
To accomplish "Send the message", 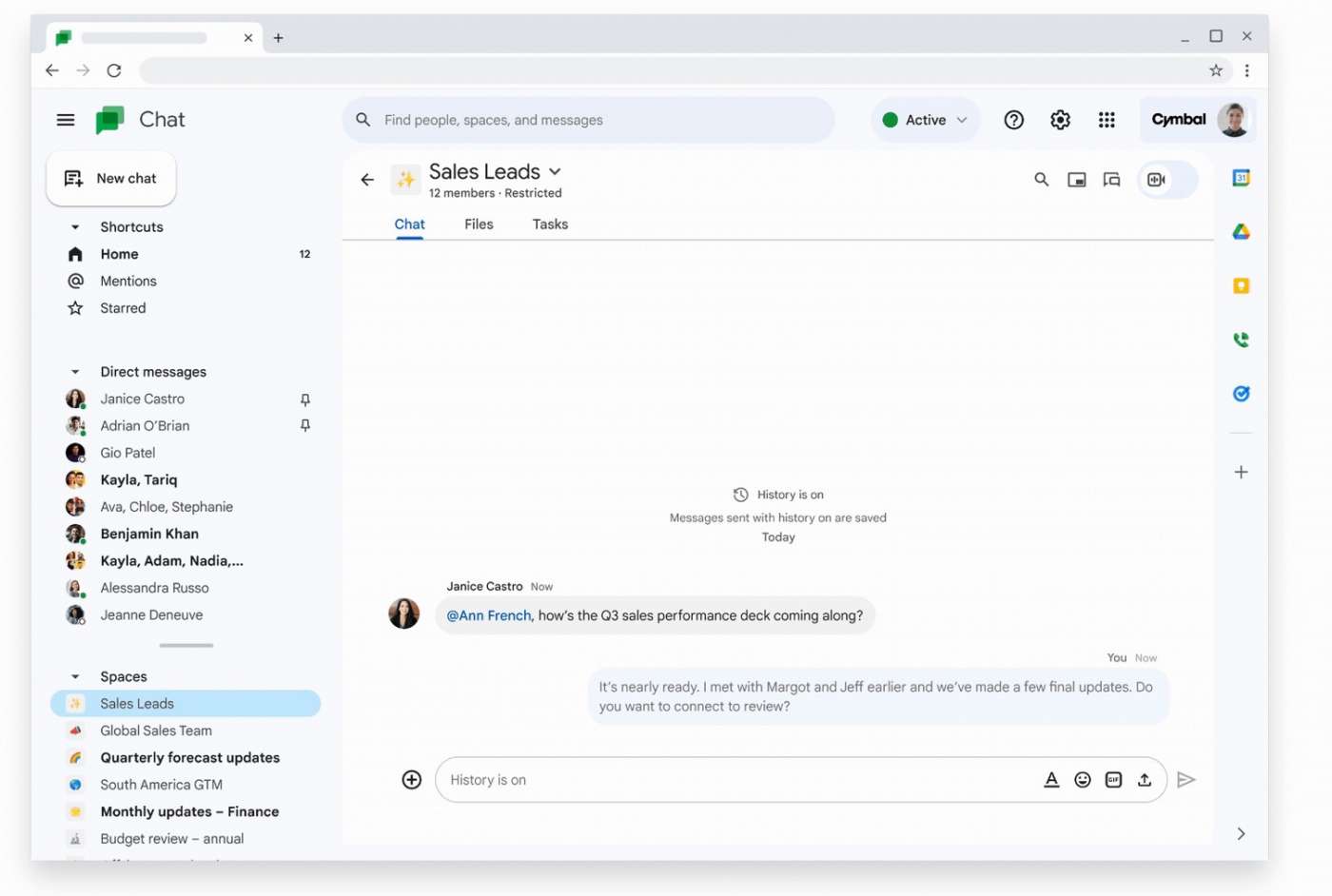I will point(1186,780).
